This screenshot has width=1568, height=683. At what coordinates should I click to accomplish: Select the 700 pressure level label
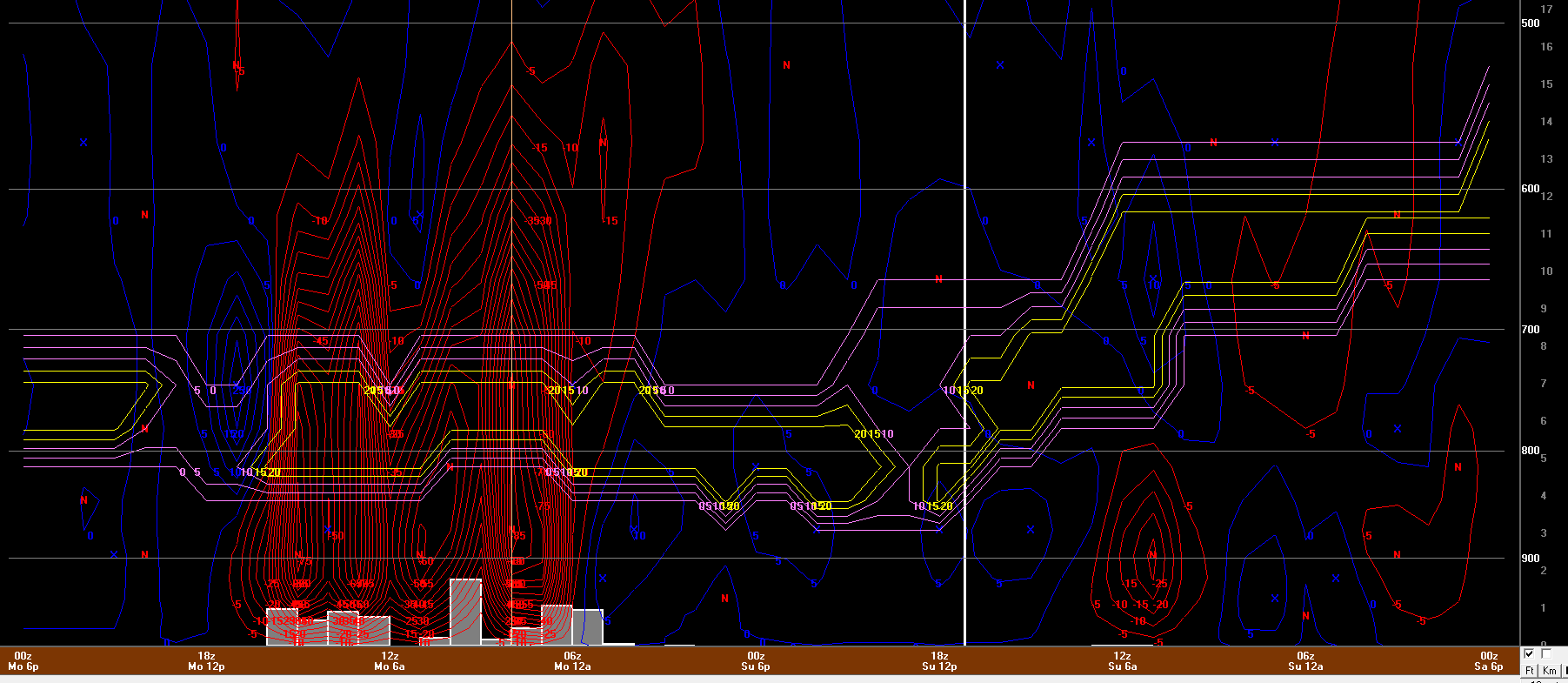pyautogui.click(x=1531, y=330)
